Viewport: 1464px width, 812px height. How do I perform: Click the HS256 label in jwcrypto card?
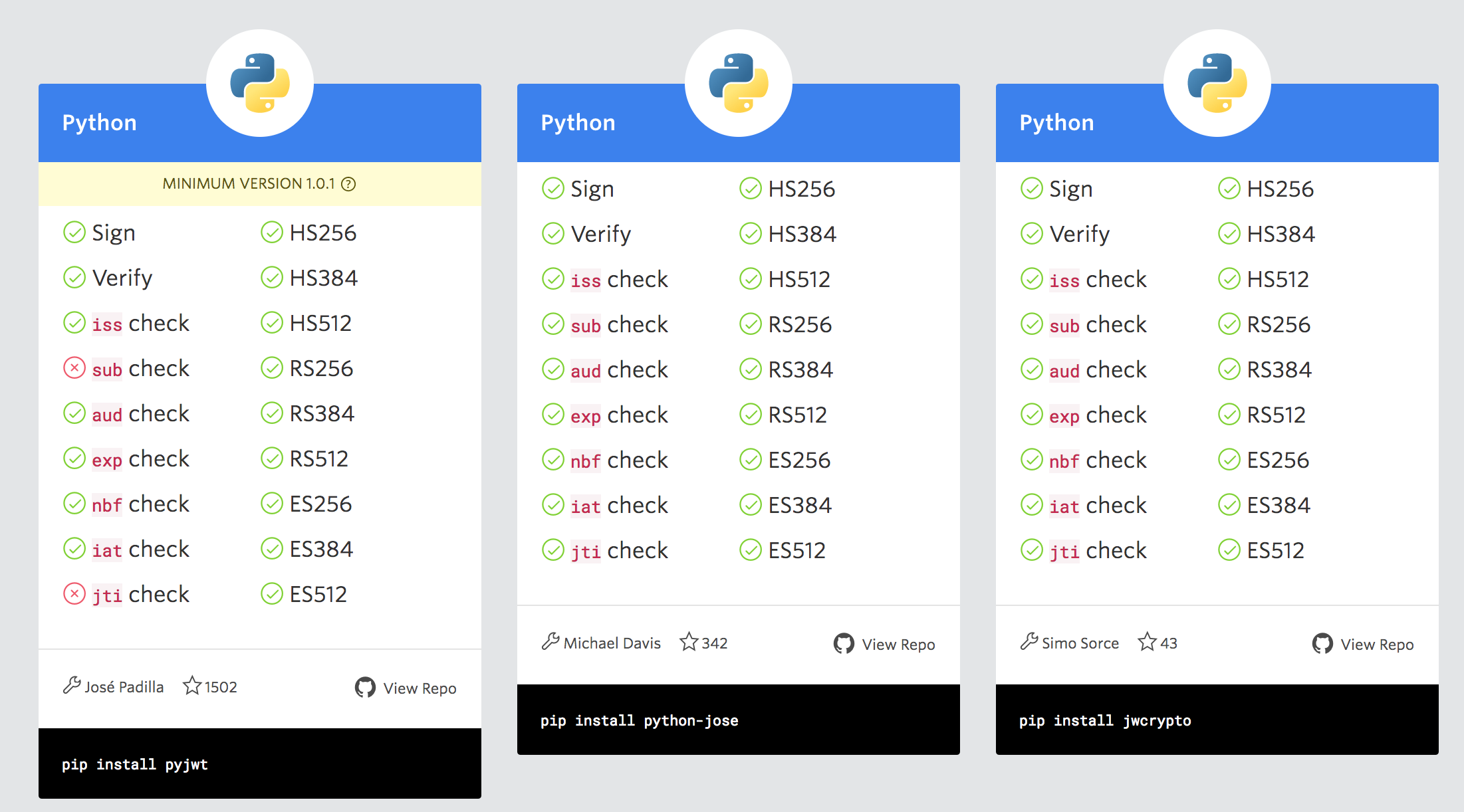(x=1280, y=189)
